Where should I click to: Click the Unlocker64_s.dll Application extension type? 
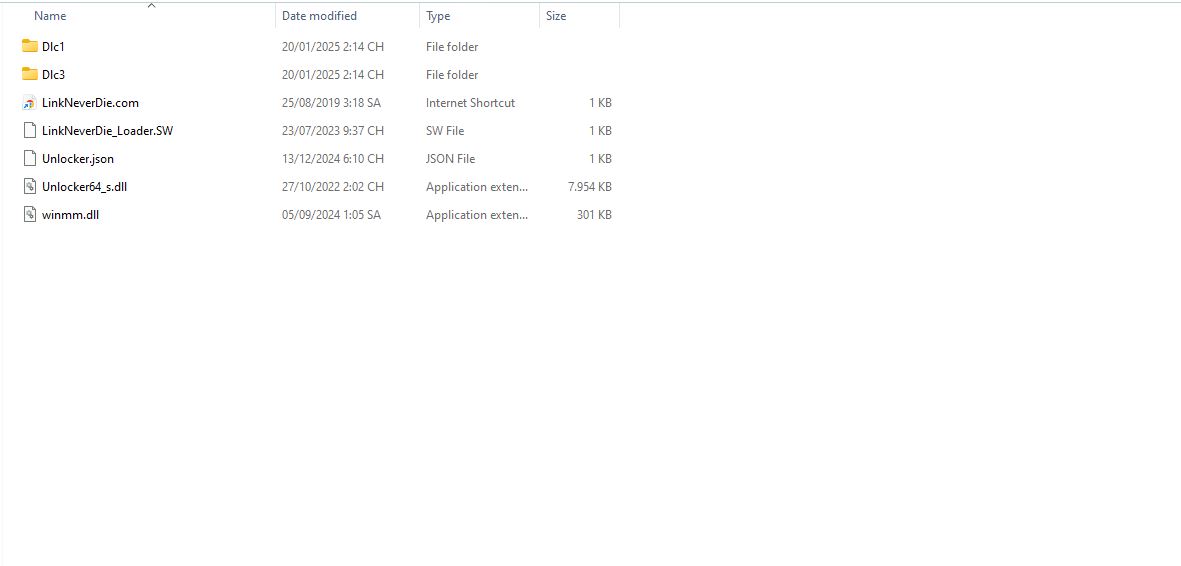coord(477,187)
